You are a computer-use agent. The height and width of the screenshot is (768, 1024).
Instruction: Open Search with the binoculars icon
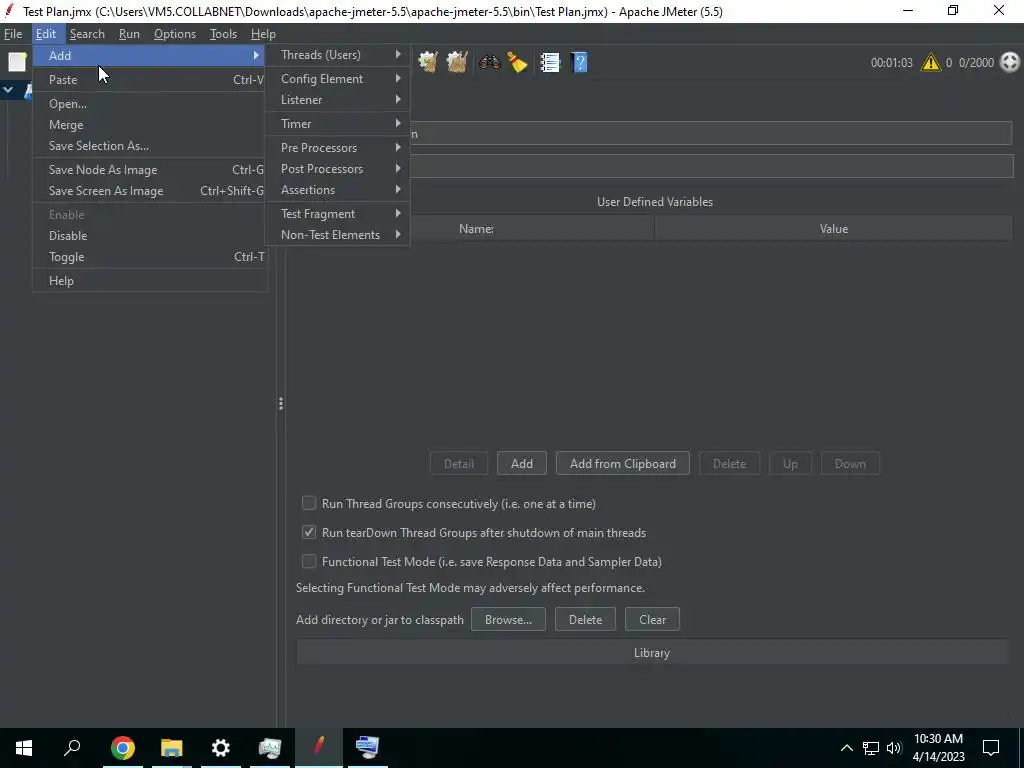tap(489, 62)
